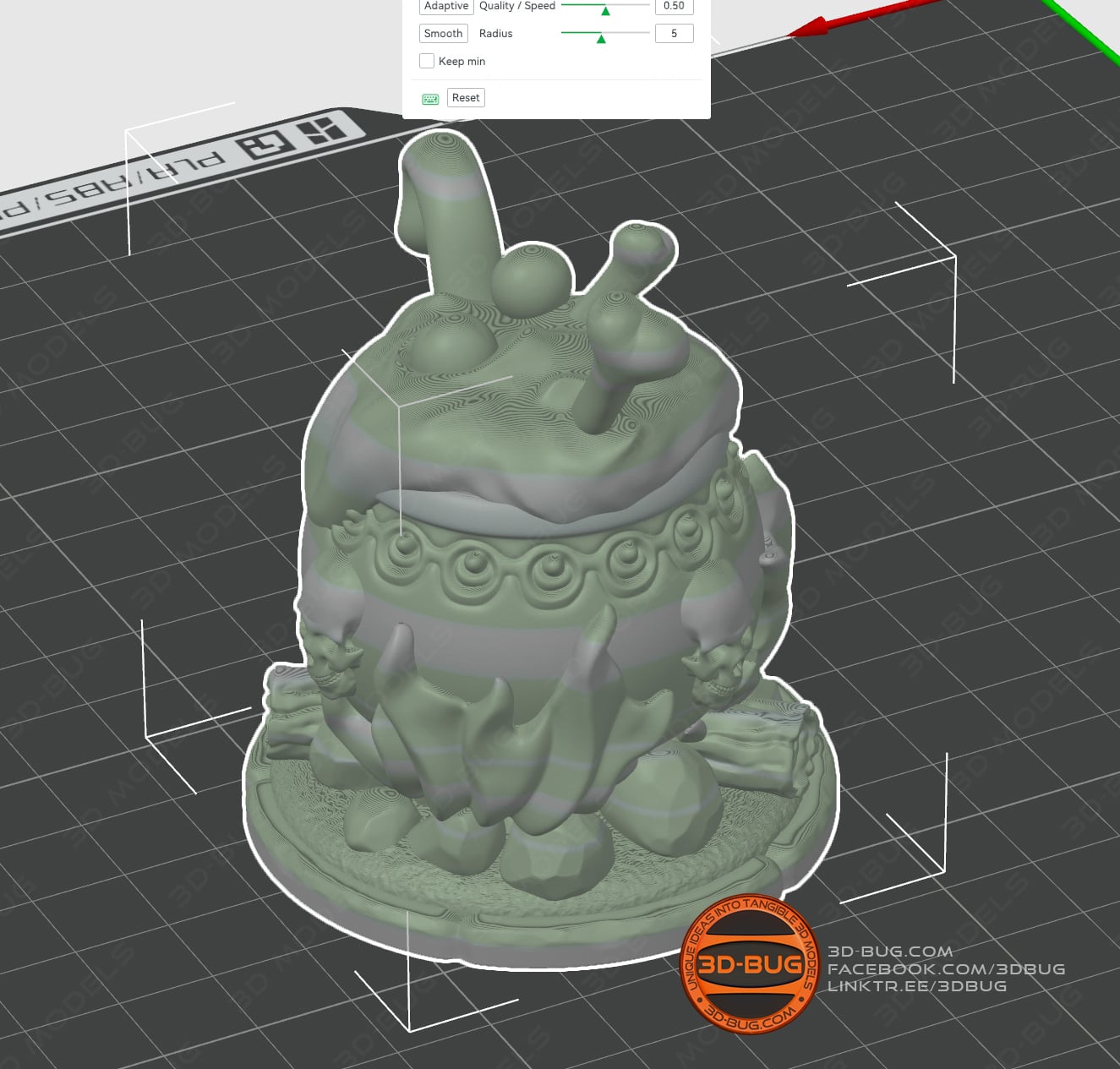1120x1069 pixels.
Task: Enable the Keep min checkbox
Action: [427, 61]
